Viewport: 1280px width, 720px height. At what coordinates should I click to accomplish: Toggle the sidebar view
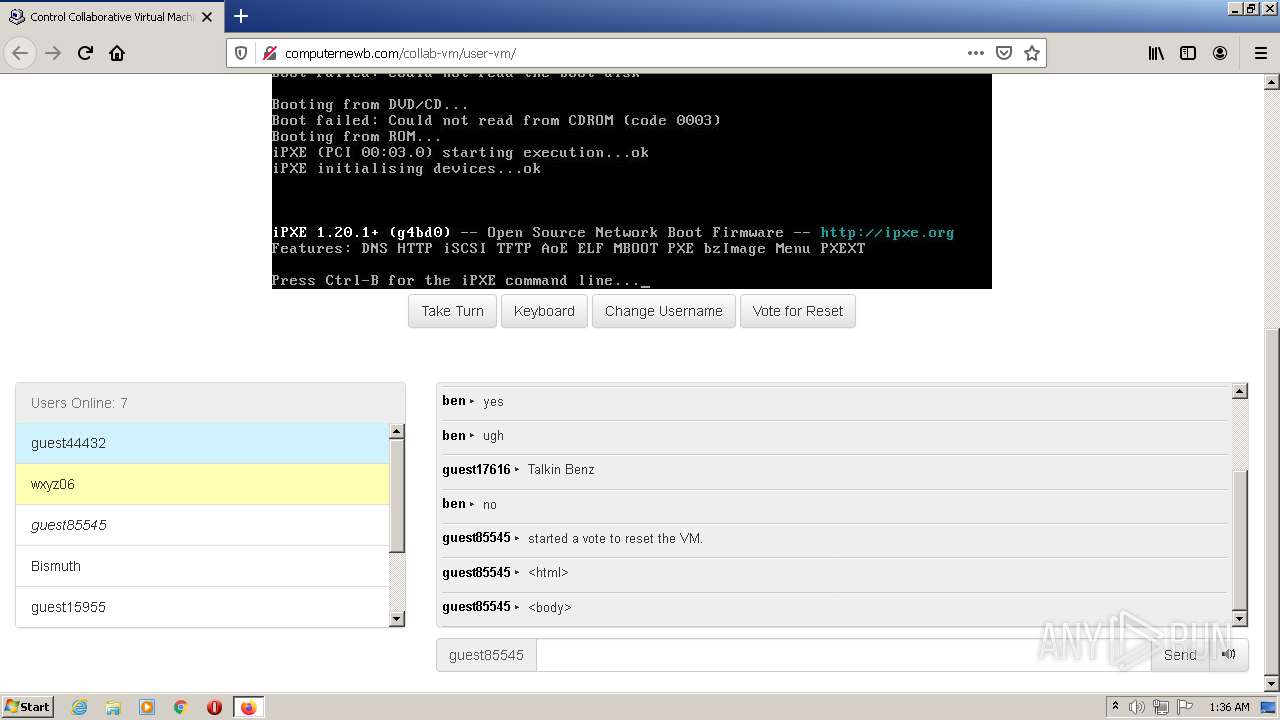[1188, 53]
